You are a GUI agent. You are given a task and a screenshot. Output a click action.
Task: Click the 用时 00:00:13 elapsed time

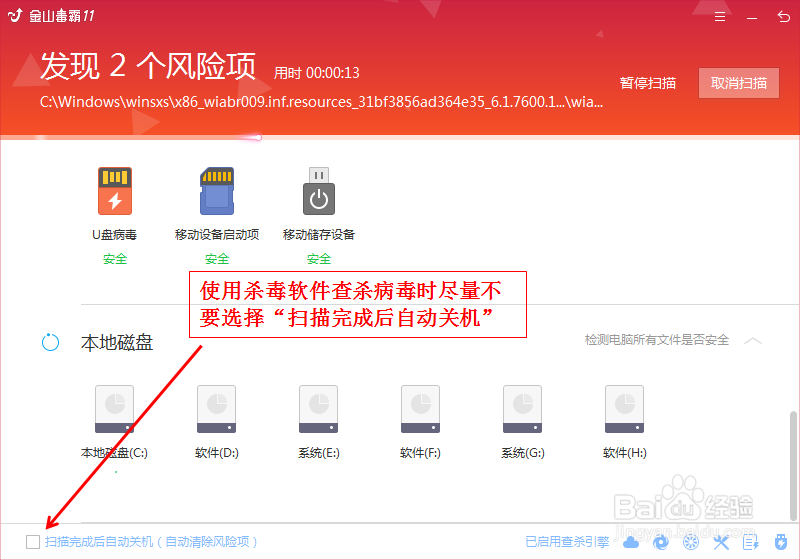coord(316,73)
